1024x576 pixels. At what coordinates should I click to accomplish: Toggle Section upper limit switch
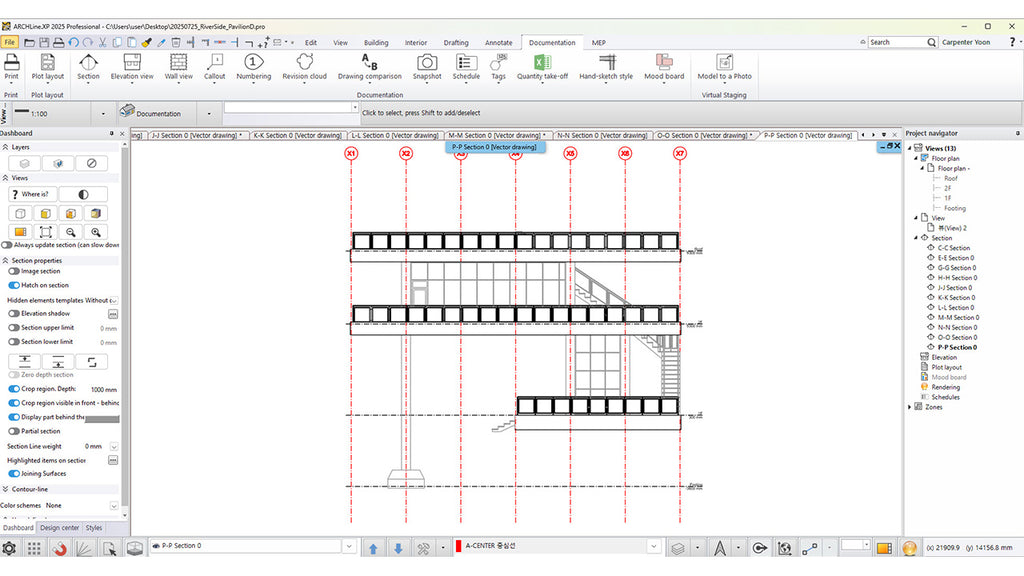[x=14, y=328]
